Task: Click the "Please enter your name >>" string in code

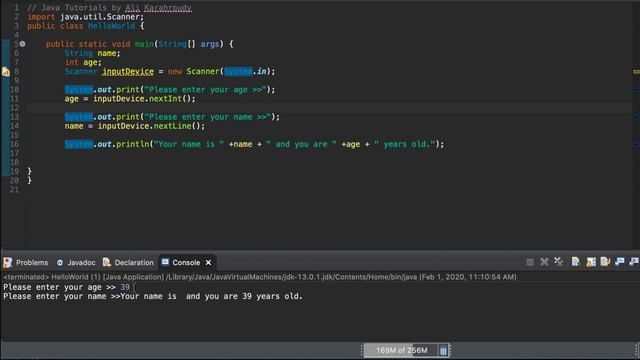Action: pos(208,117)
